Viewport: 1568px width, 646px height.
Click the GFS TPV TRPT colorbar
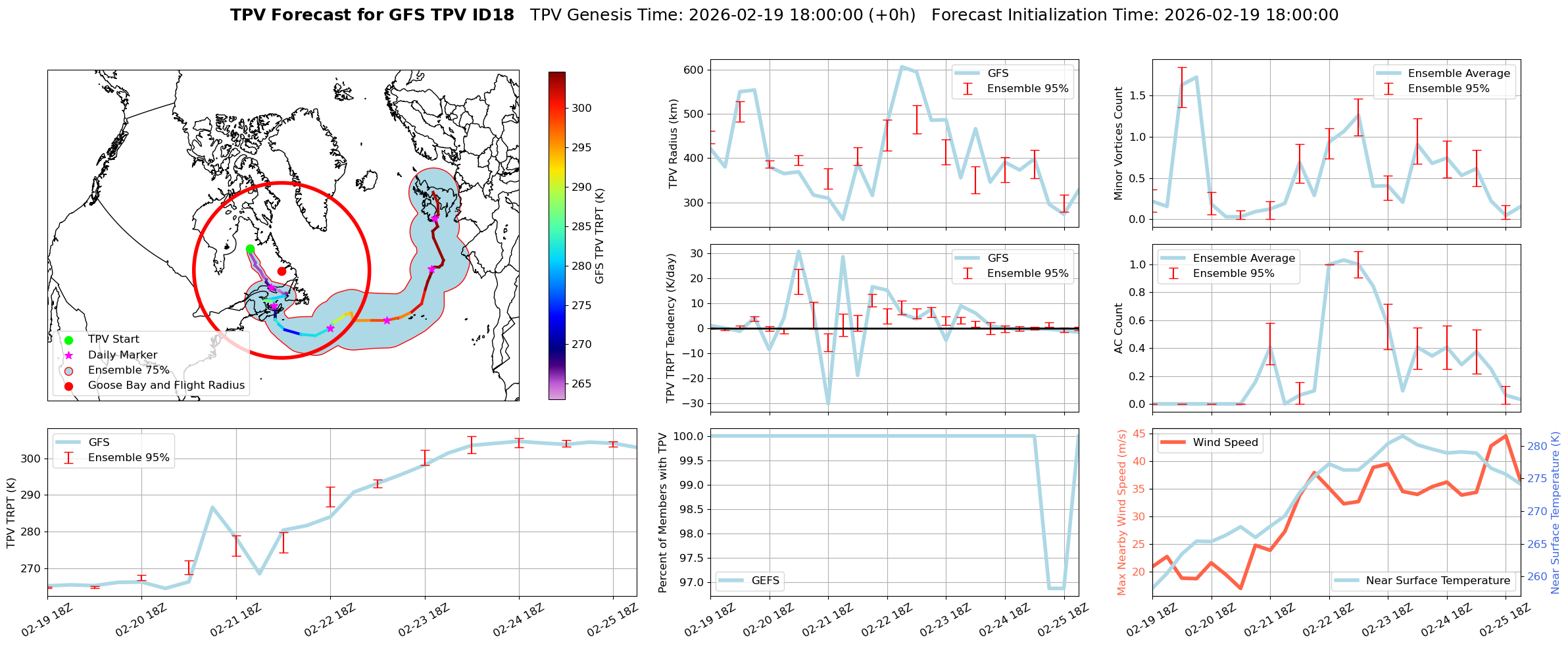point(556,236)
